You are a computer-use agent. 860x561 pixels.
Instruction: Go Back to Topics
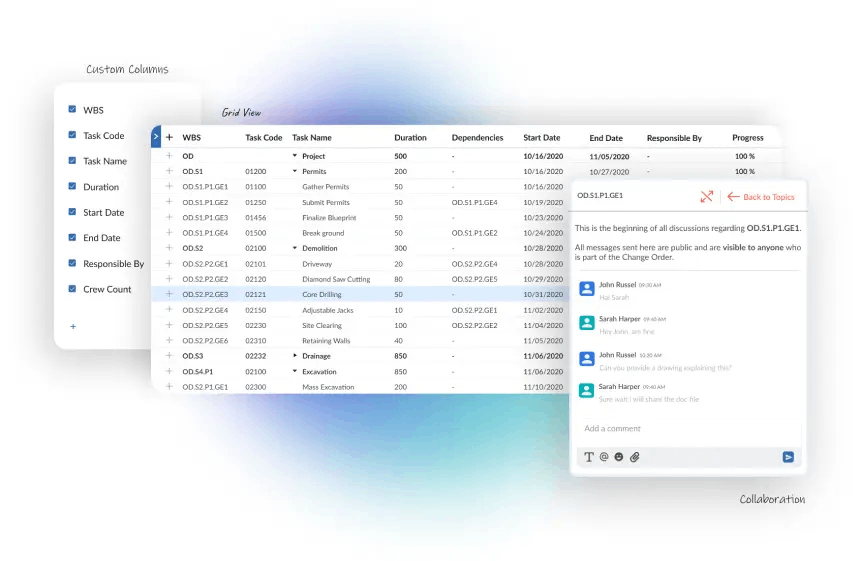tap(761, 197)
